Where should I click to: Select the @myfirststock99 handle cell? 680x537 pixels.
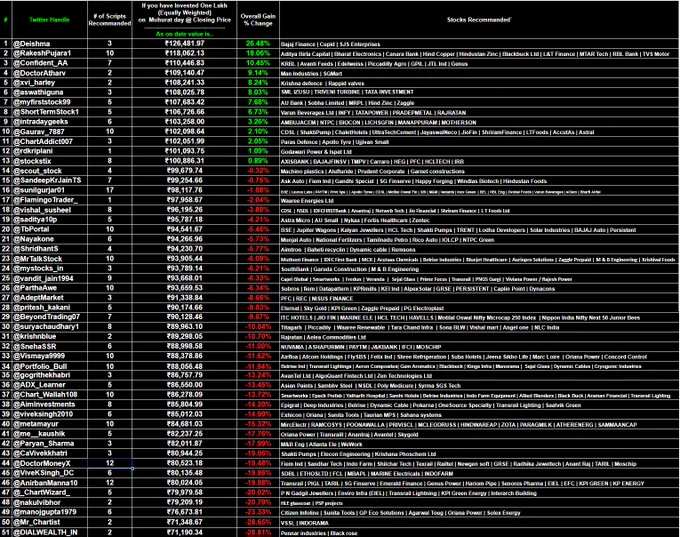tap(50, 102)
